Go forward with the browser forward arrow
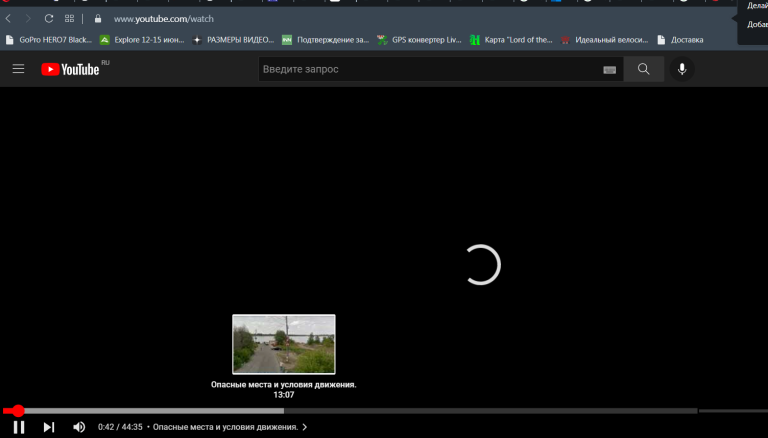The height and width of the screenshot is (438, 768). [x=28, y=19]
